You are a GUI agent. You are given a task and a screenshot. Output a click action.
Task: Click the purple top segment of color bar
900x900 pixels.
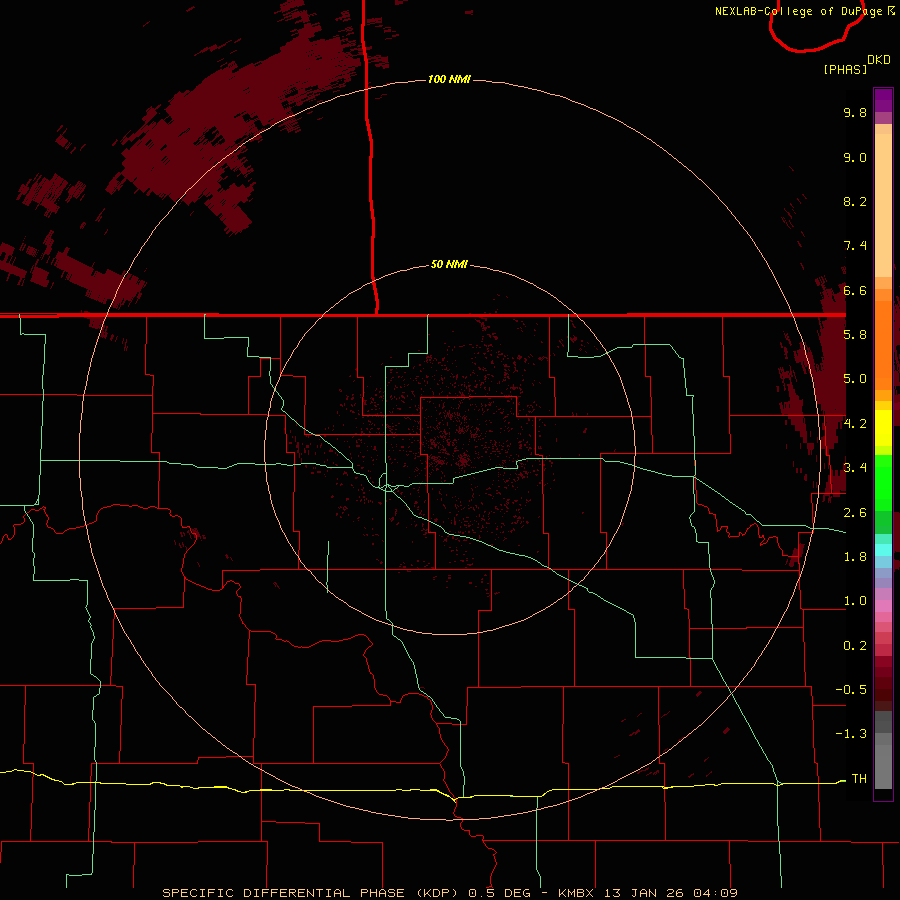pyautogui.click(x=883, y=100)
